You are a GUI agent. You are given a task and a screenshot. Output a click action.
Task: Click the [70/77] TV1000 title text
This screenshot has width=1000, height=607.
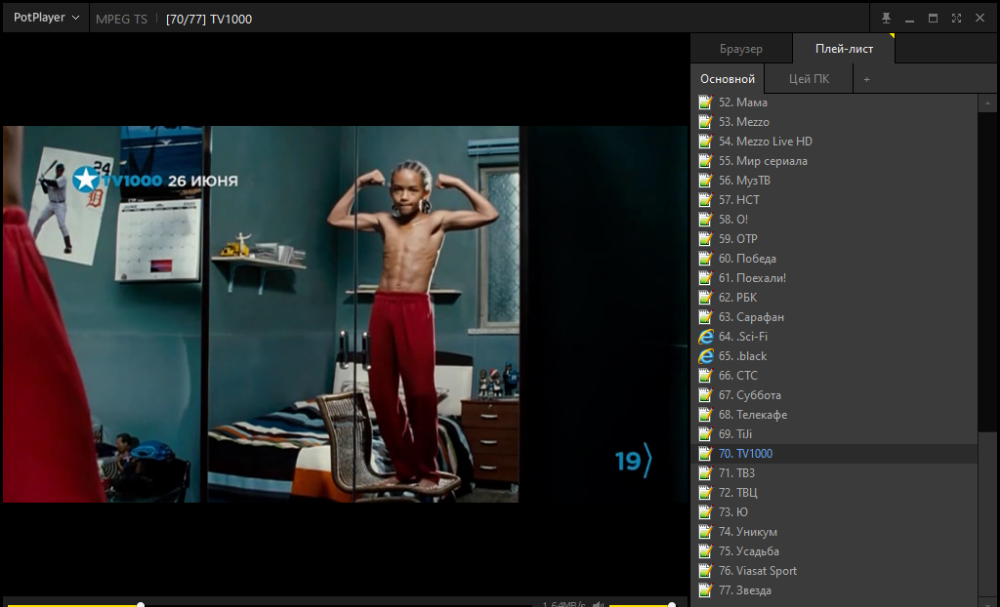209,19
